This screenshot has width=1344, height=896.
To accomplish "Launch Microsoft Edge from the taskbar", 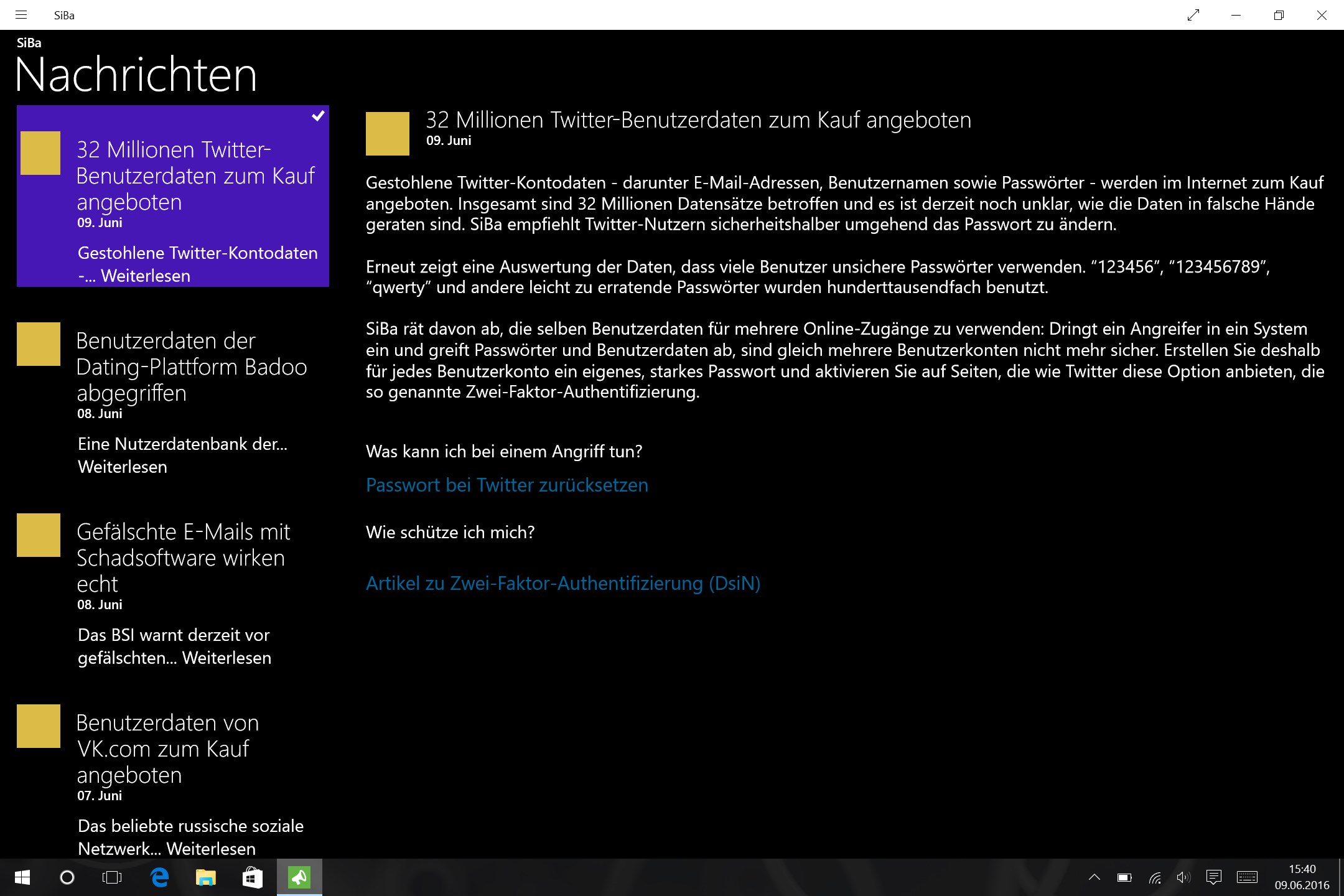I will coord(160,877).
